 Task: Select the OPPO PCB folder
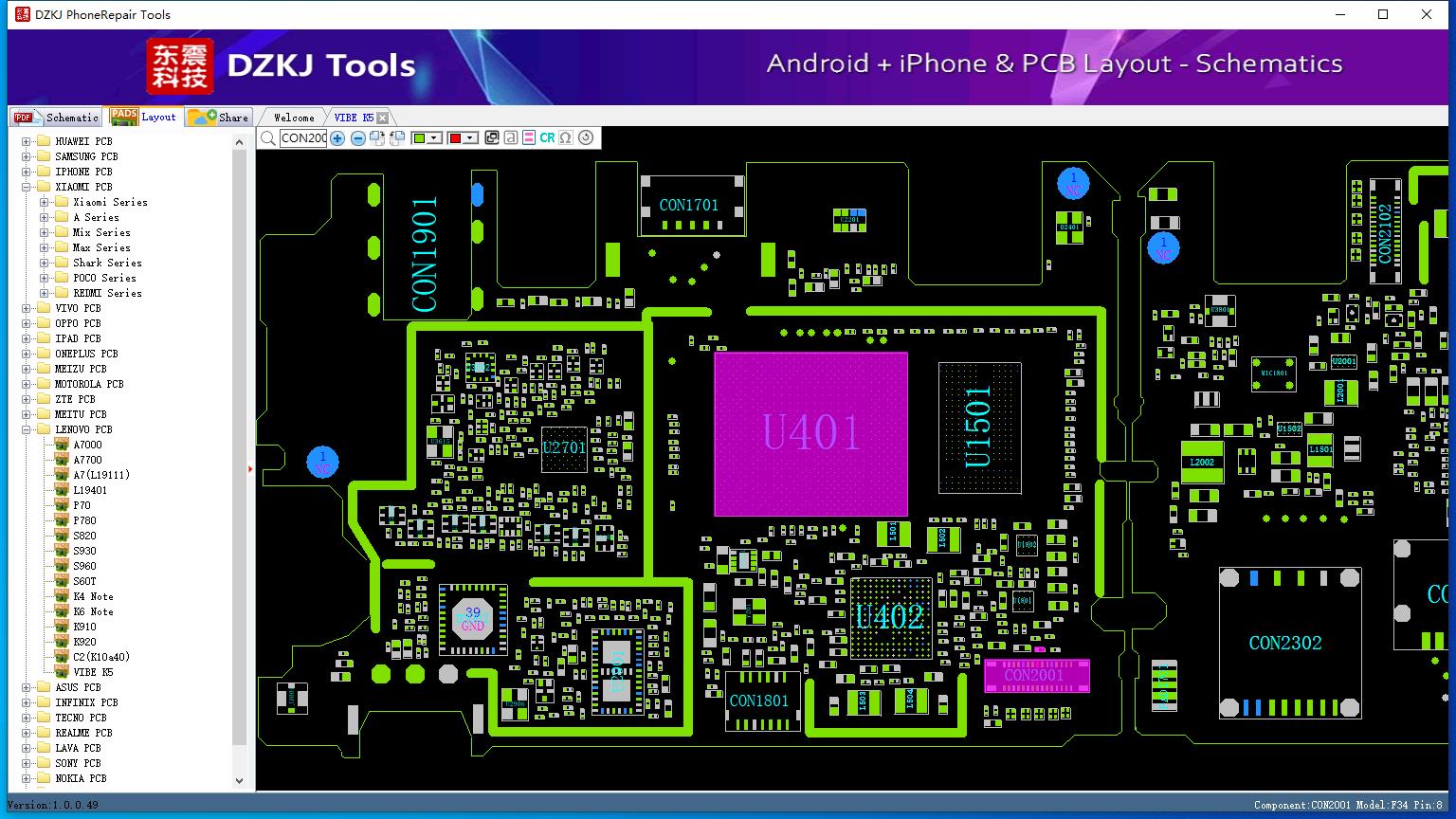78,323
